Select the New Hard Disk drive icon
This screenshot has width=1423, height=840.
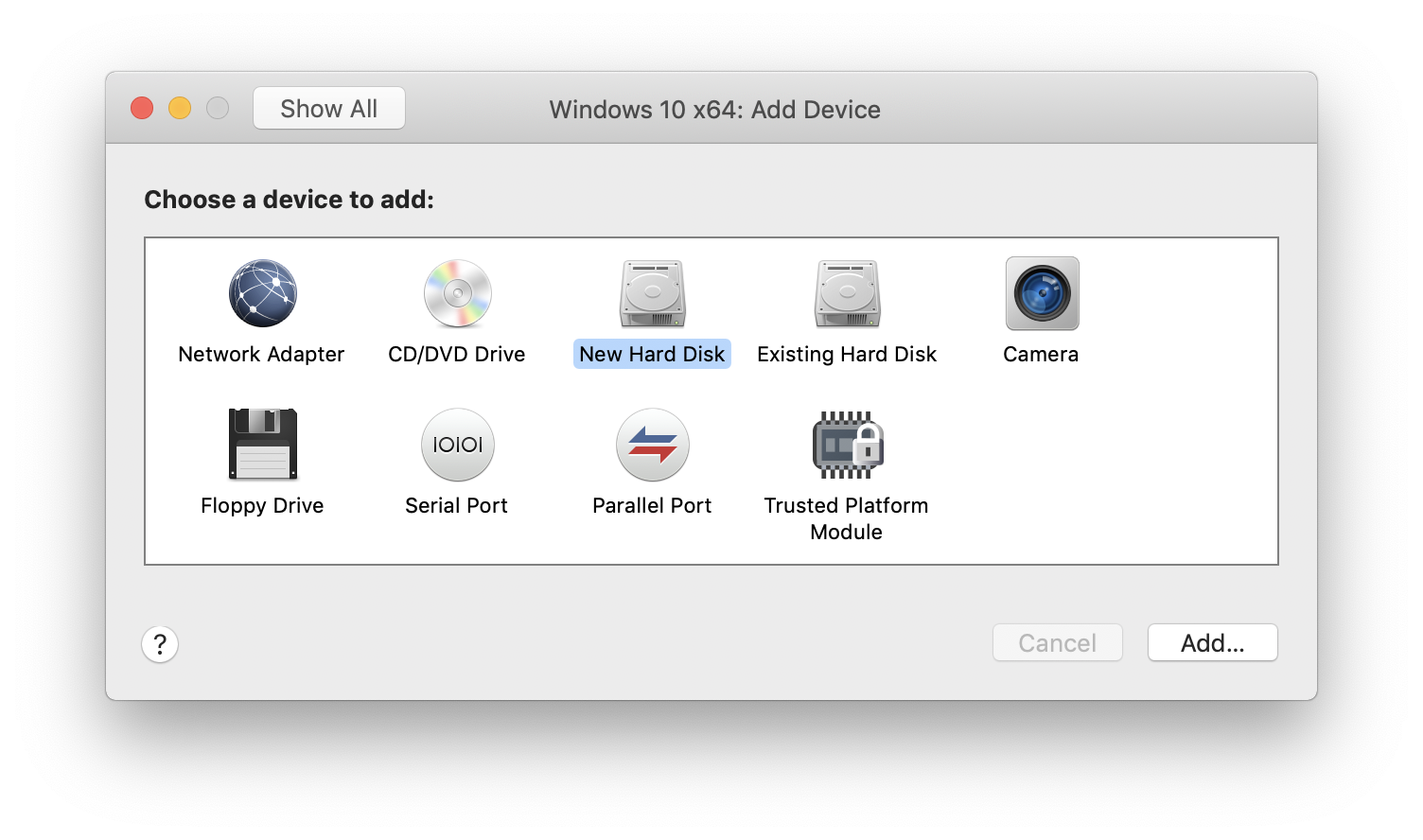[x=652, y=293]
